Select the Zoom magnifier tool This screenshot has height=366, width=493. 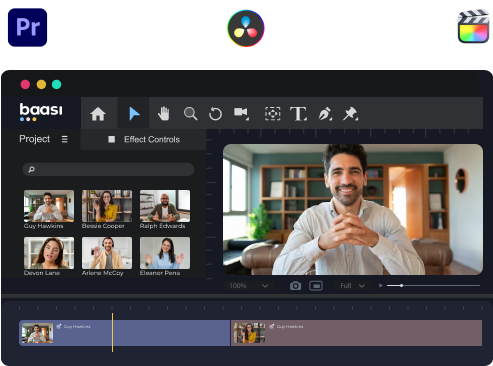(190, 114)
